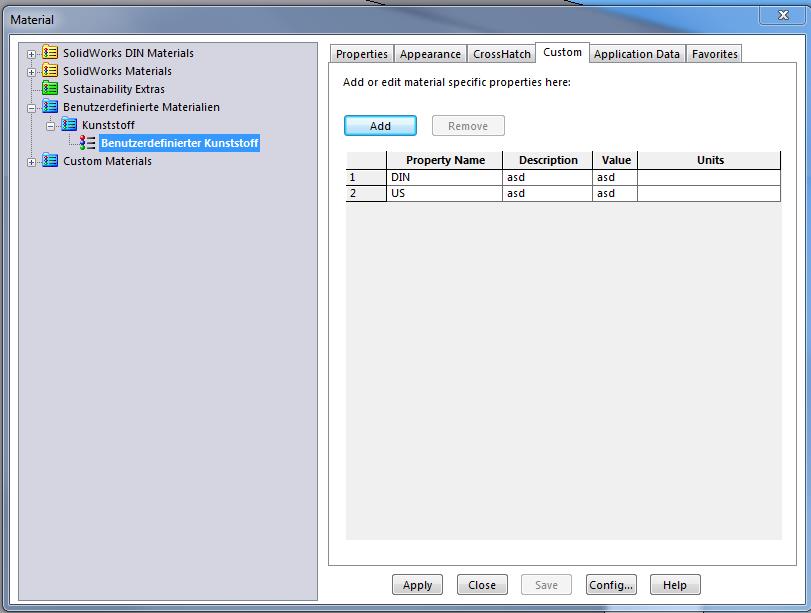Open the Application Data tab

click(637, 54)
